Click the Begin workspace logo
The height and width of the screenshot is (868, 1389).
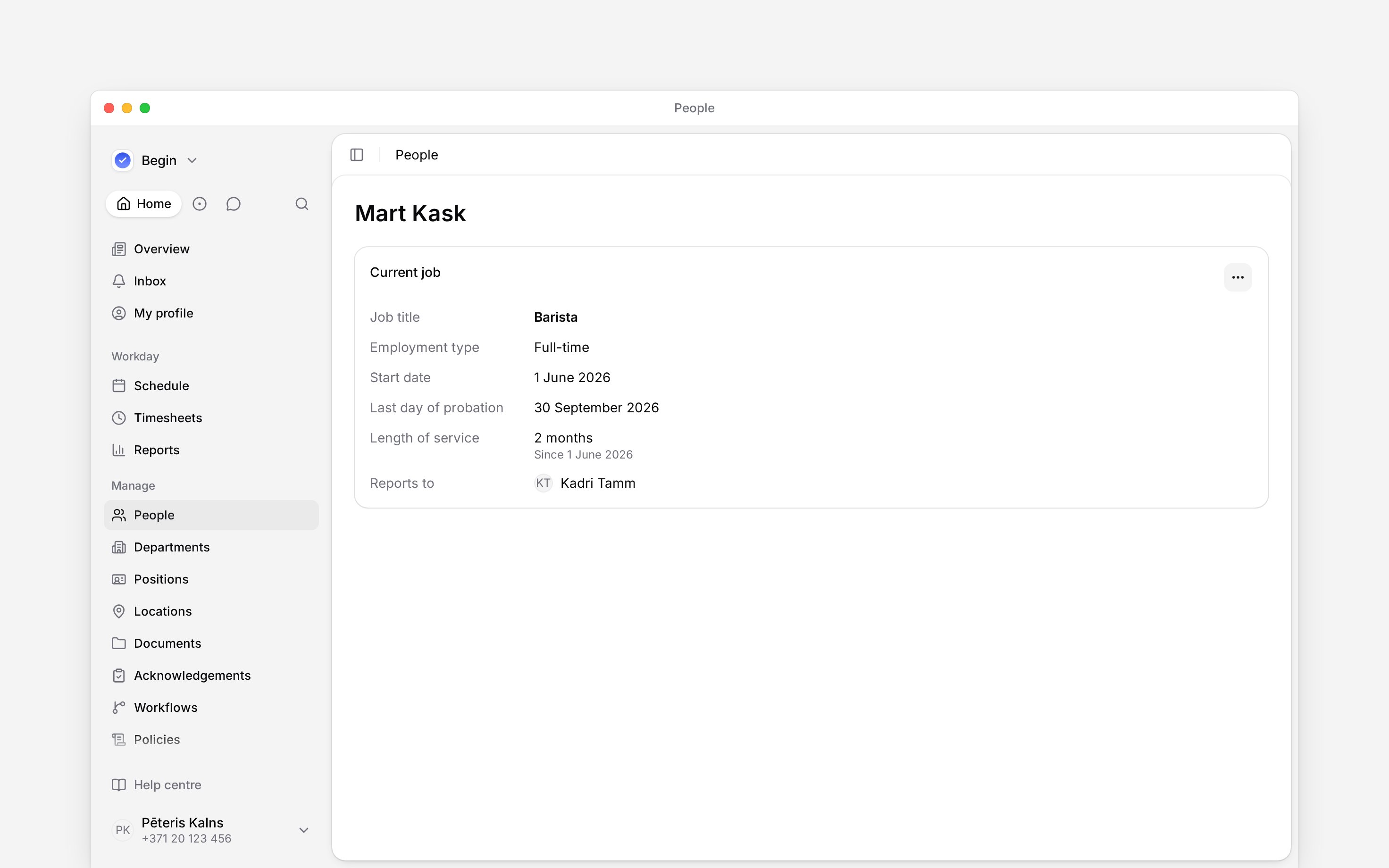[123, 160]
